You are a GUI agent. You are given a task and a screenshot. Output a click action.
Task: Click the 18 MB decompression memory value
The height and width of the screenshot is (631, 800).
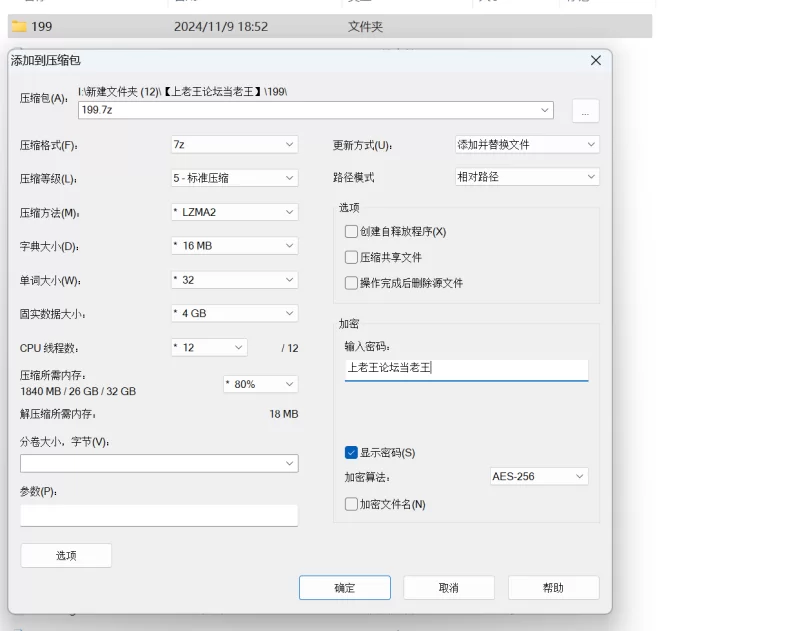tap(284, 414)
